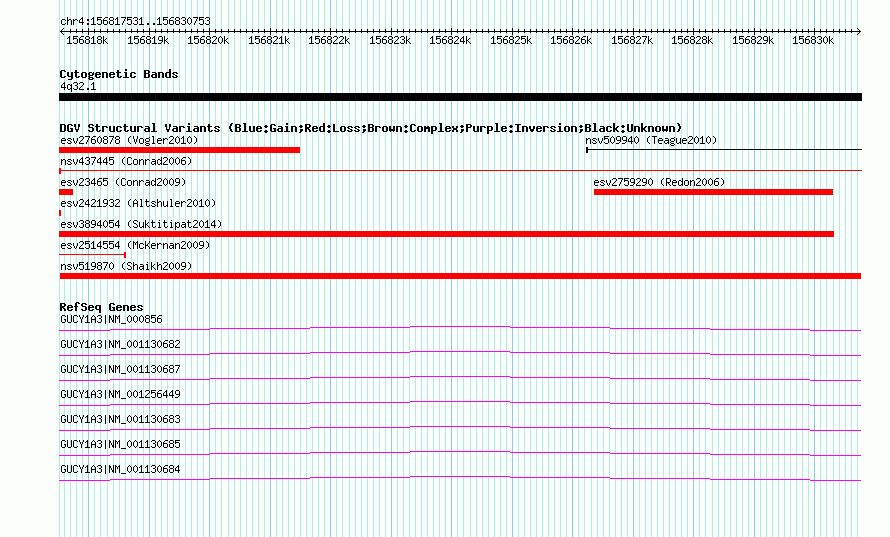
Task: Click the 156830k ruler position
Action: [813, 40]
